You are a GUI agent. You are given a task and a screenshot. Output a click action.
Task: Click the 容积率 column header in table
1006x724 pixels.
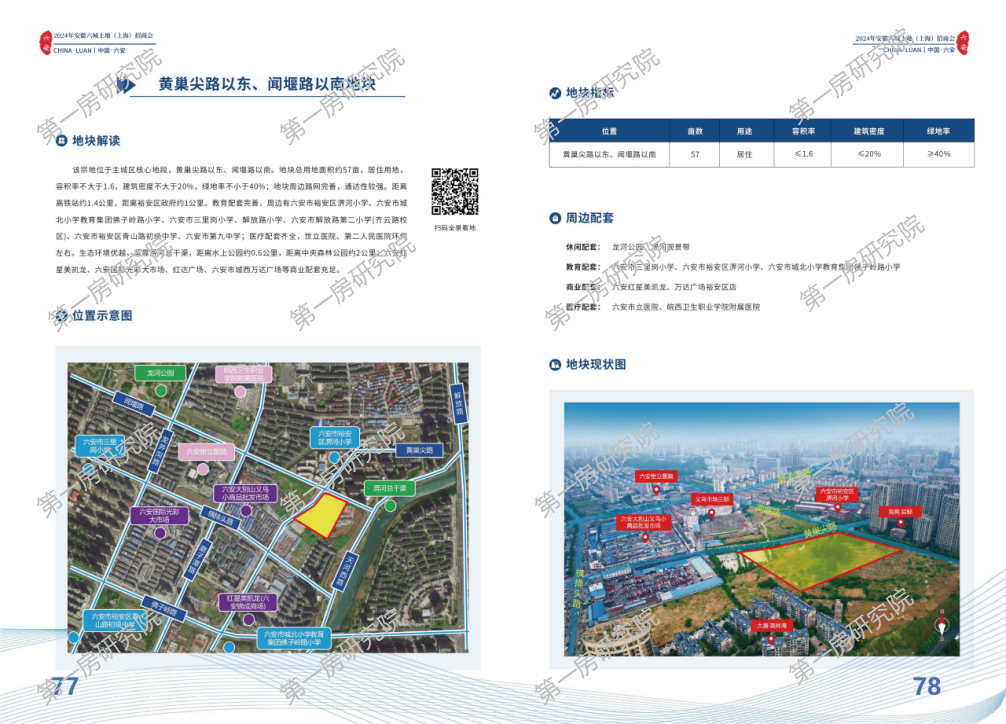803,131
